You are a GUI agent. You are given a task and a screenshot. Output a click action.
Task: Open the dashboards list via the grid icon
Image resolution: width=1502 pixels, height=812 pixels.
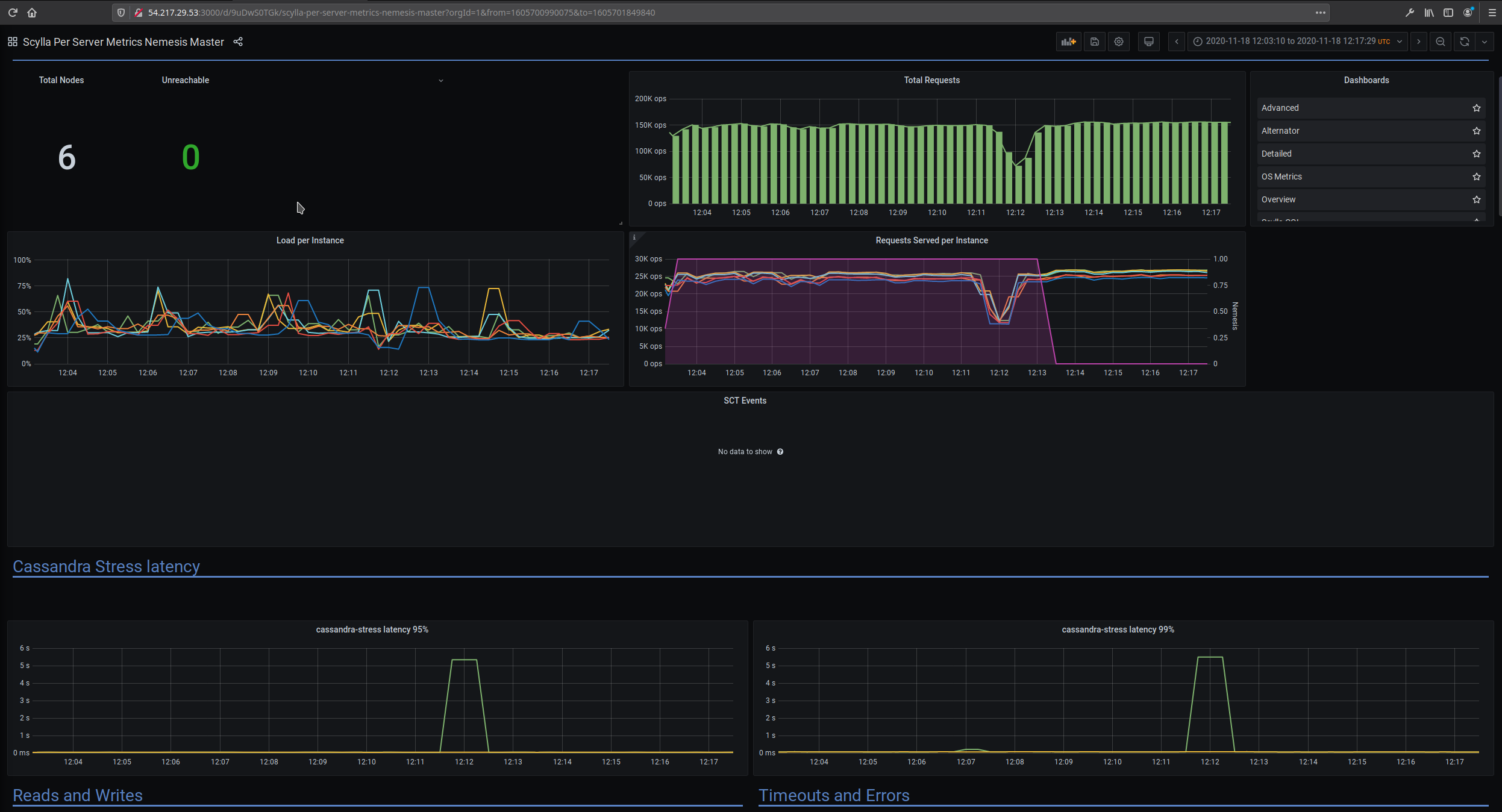coord(12,41)
